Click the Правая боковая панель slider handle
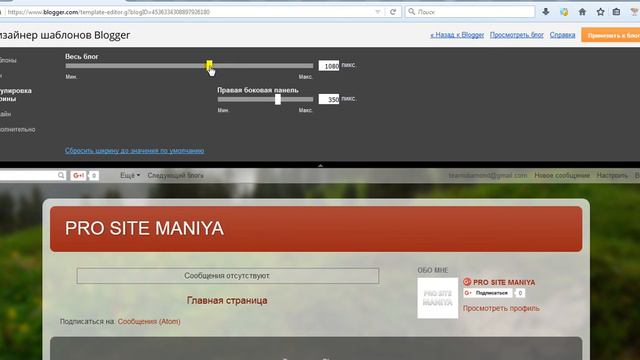The width and height of the screenshot is (640, 360). point(278,99)
